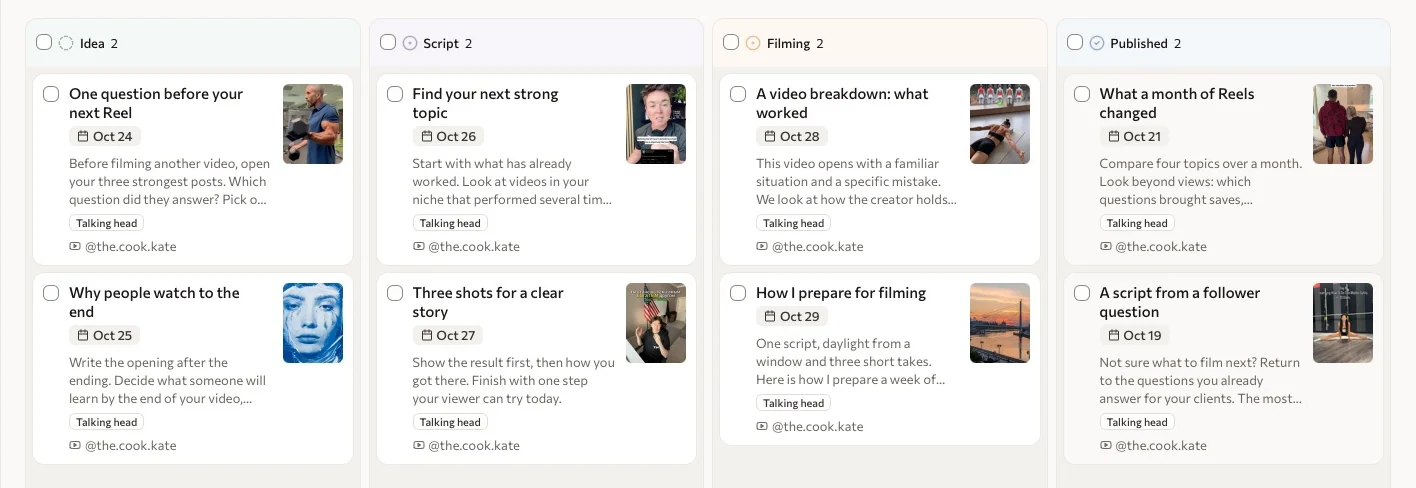The width and height of the screenshot is (1416, 488).
Task: Click Talking head tag on 'How I prepare for filming' card
Action: pos(794,403)
